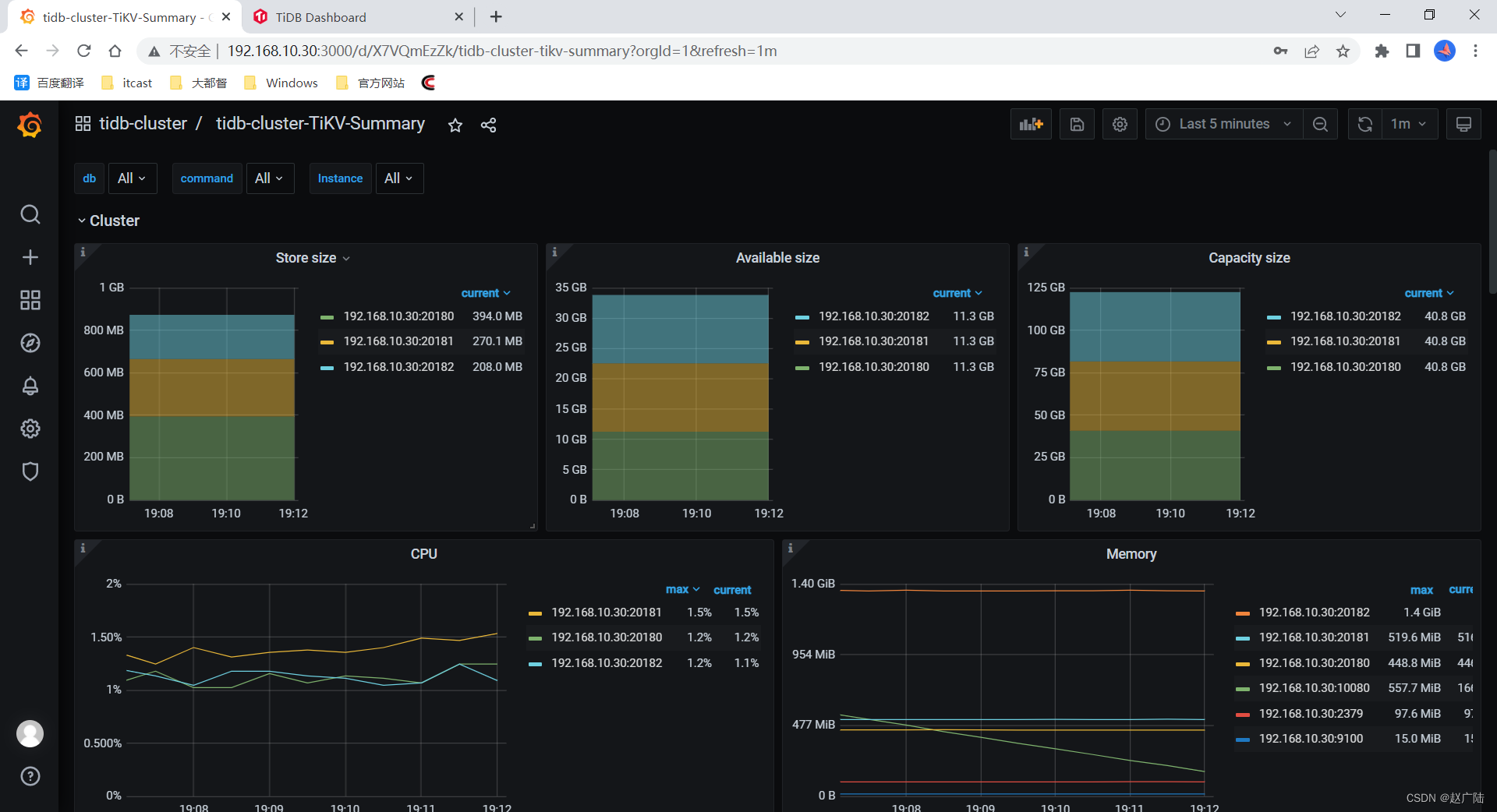Save dashboard using disk icon
Viewport: 1497px width, 812px height.
click(x=1077, y=124)
